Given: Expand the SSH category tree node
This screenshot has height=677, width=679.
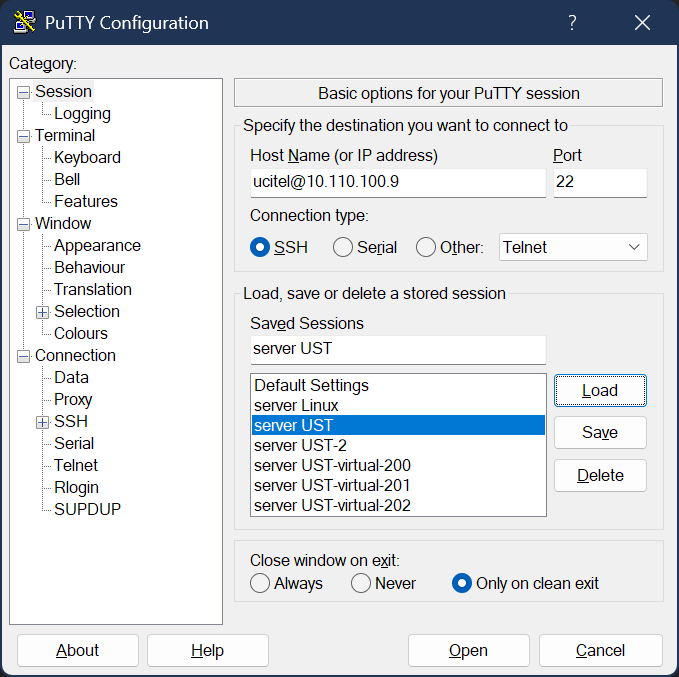Looking at the screenshot, I should click(x=43, y=422).
